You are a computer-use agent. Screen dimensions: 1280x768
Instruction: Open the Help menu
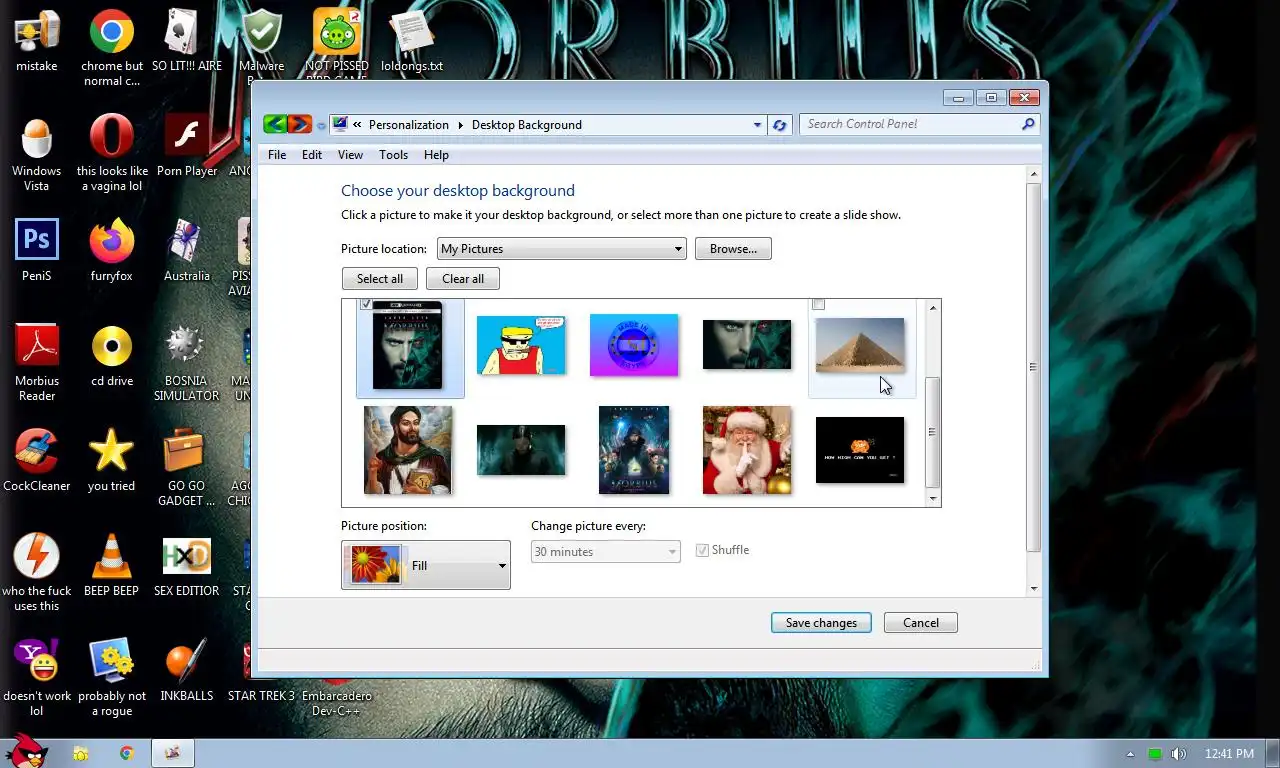(436, 155)
